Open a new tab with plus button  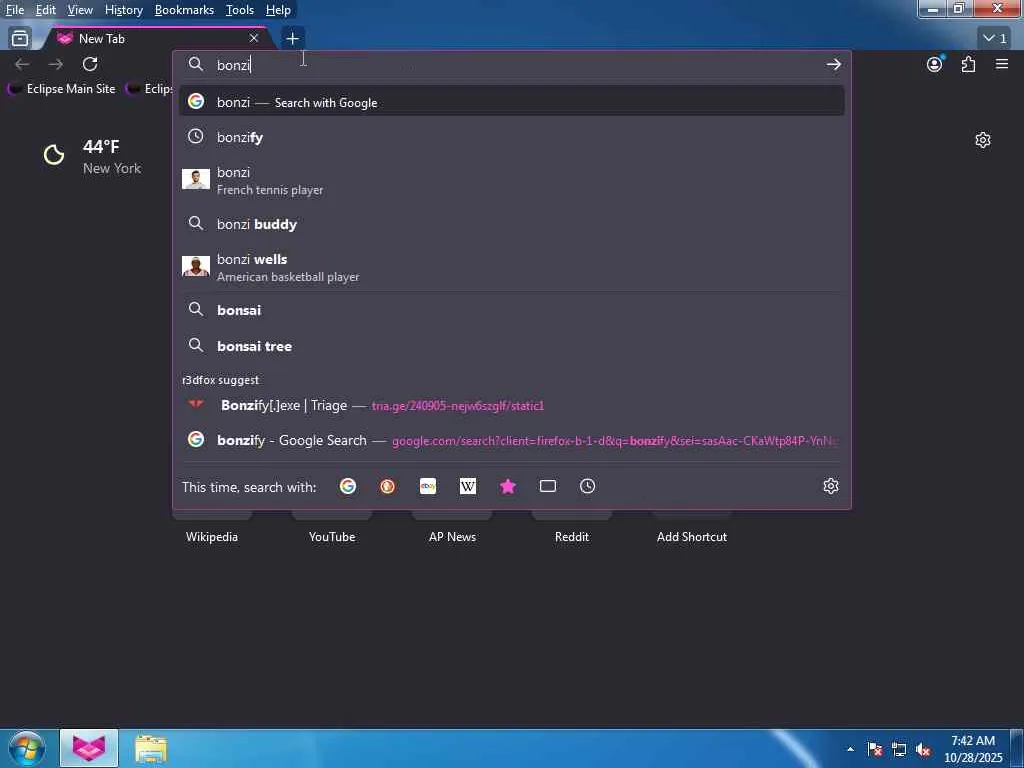pyautogui.click(x=293, y=39)
